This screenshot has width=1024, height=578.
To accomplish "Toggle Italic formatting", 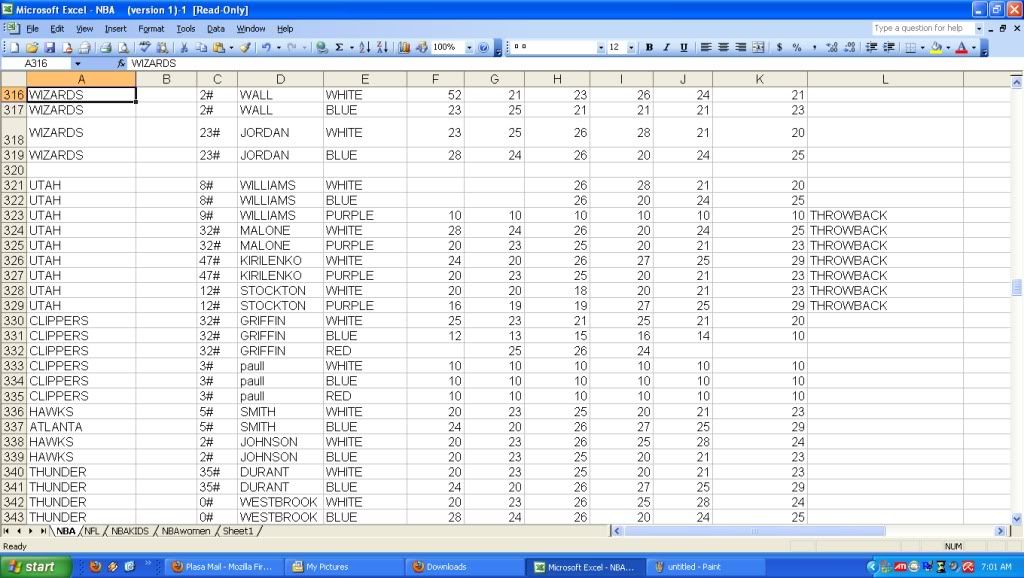I will [666, 47].
